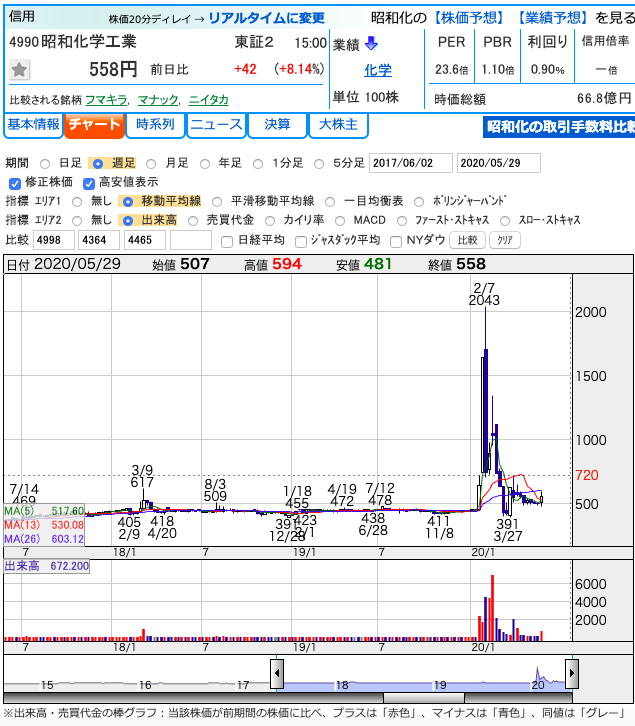Click the MA(26) 603.12 legend
The image size is (635, 726).
[44, 539]
